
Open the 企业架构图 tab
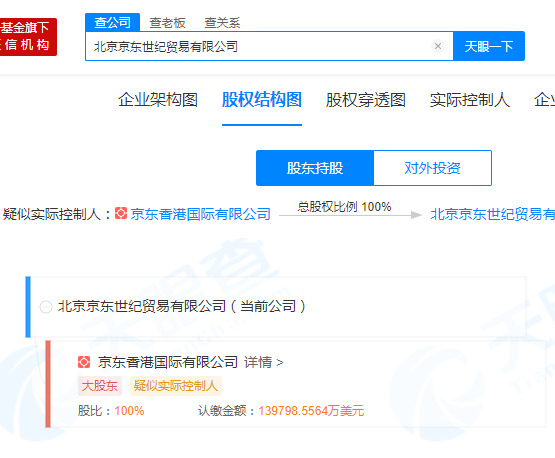[158, 99]
